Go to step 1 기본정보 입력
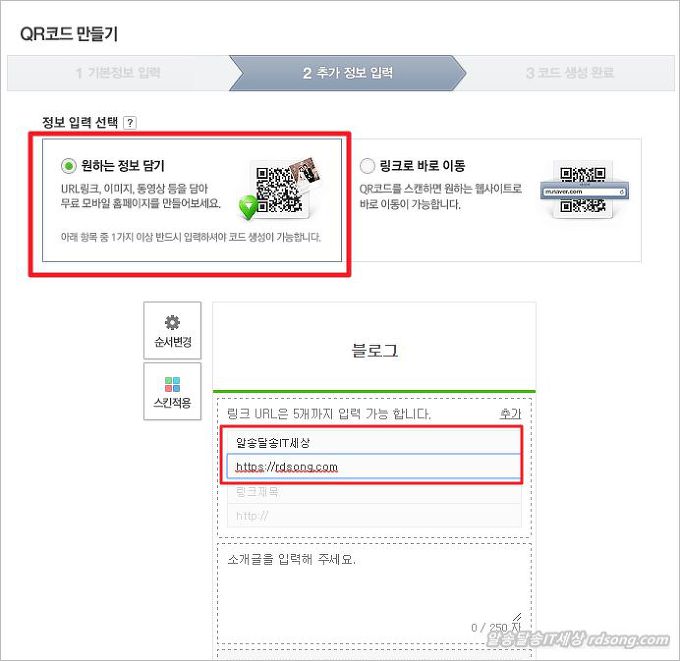The height and width of the screenshot is (661, 680). click(118, 73)
